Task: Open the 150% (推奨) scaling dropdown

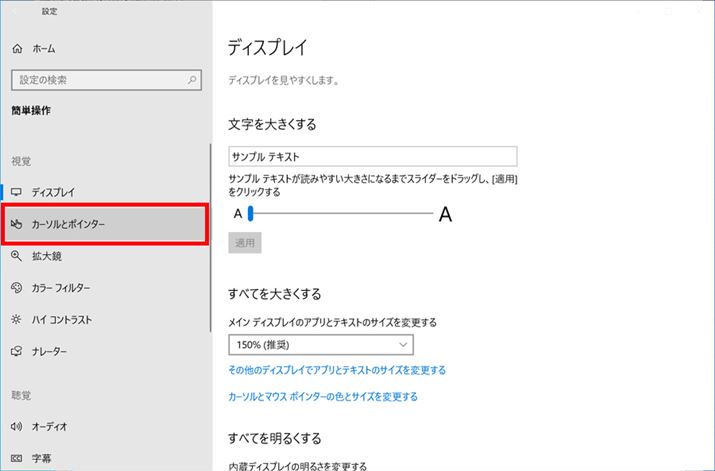Action: coord(321,345)
